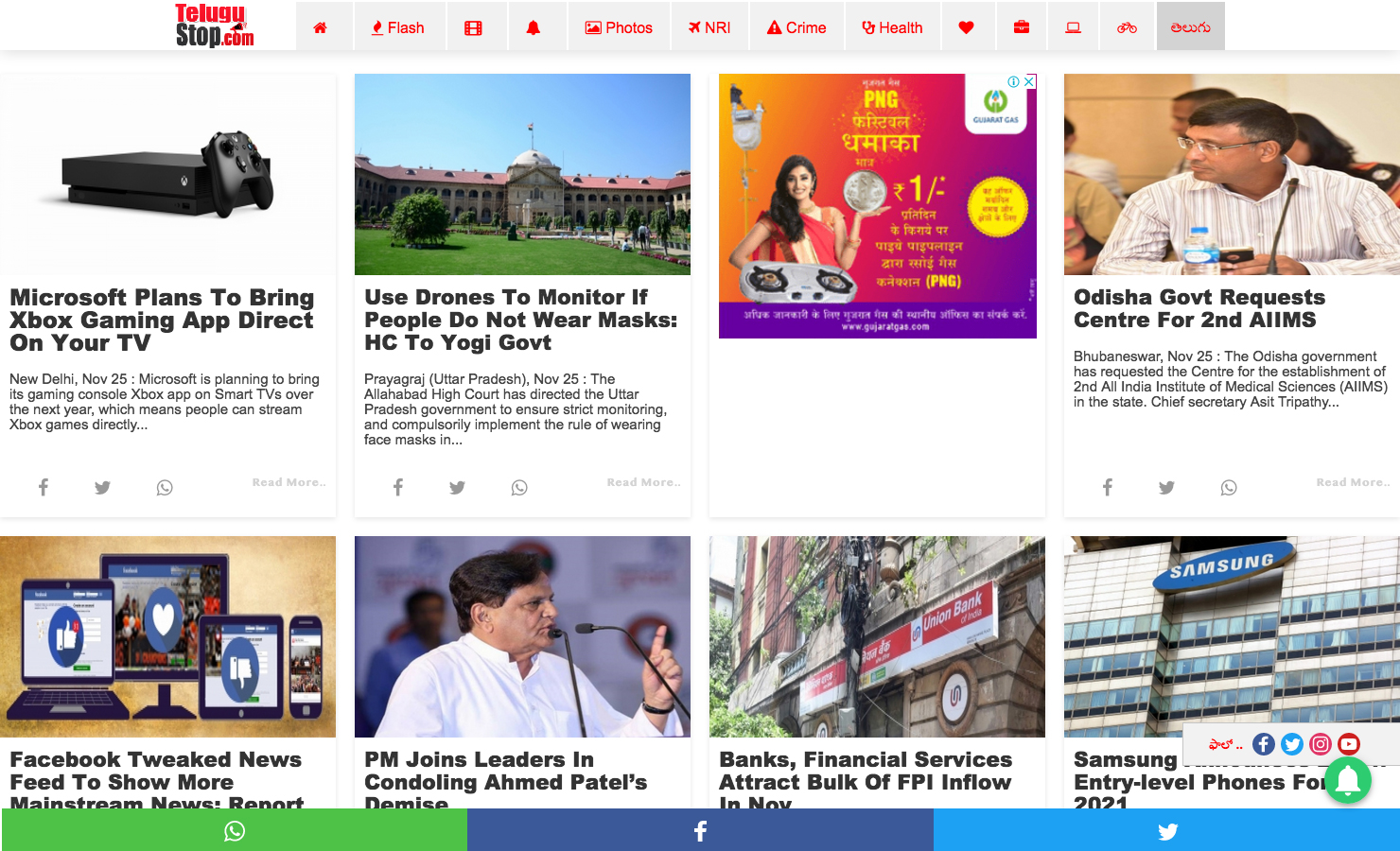Share page via Facebook bottom bar
The image size is (1400, 851).
[700, 830]
